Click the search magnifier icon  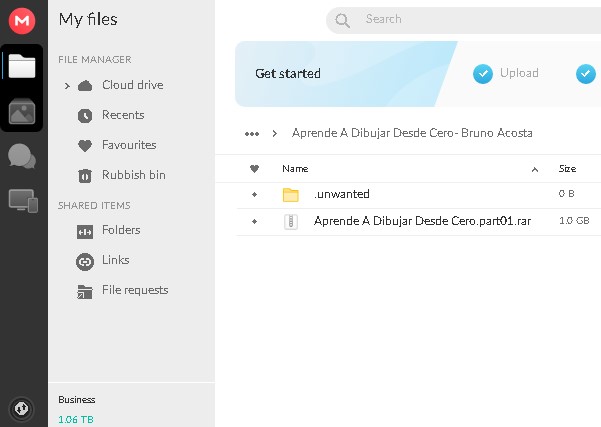(x=343, y=20)
